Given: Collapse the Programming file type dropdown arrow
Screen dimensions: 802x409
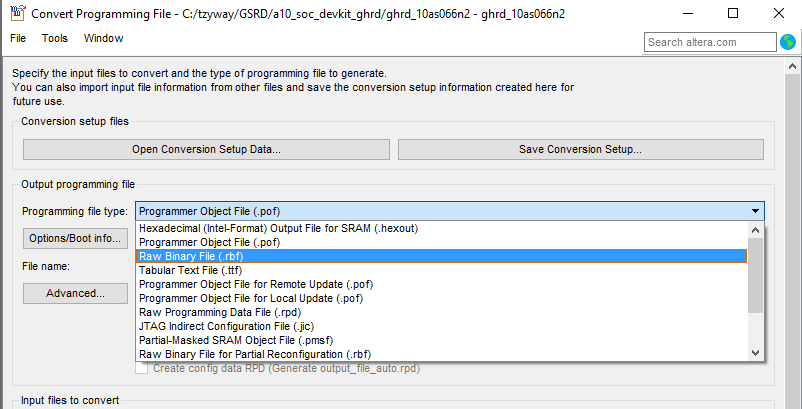Looking at the screenshot, I should coord(754,211).
